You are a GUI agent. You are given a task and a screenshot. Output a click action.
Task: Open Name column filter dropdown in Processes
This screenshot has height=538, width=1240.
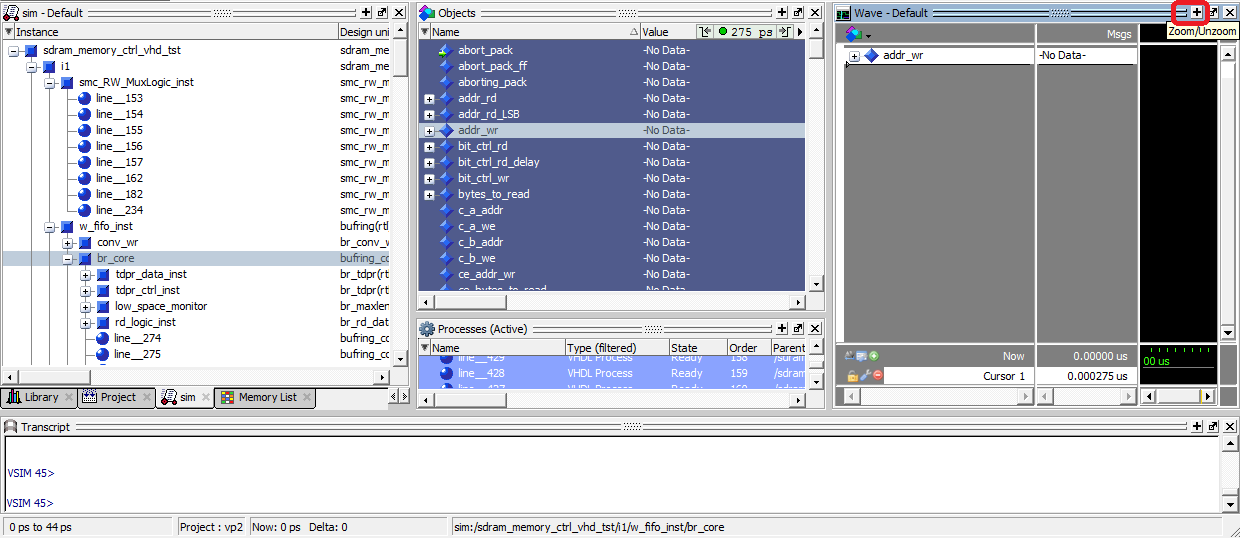coord(424,348)
